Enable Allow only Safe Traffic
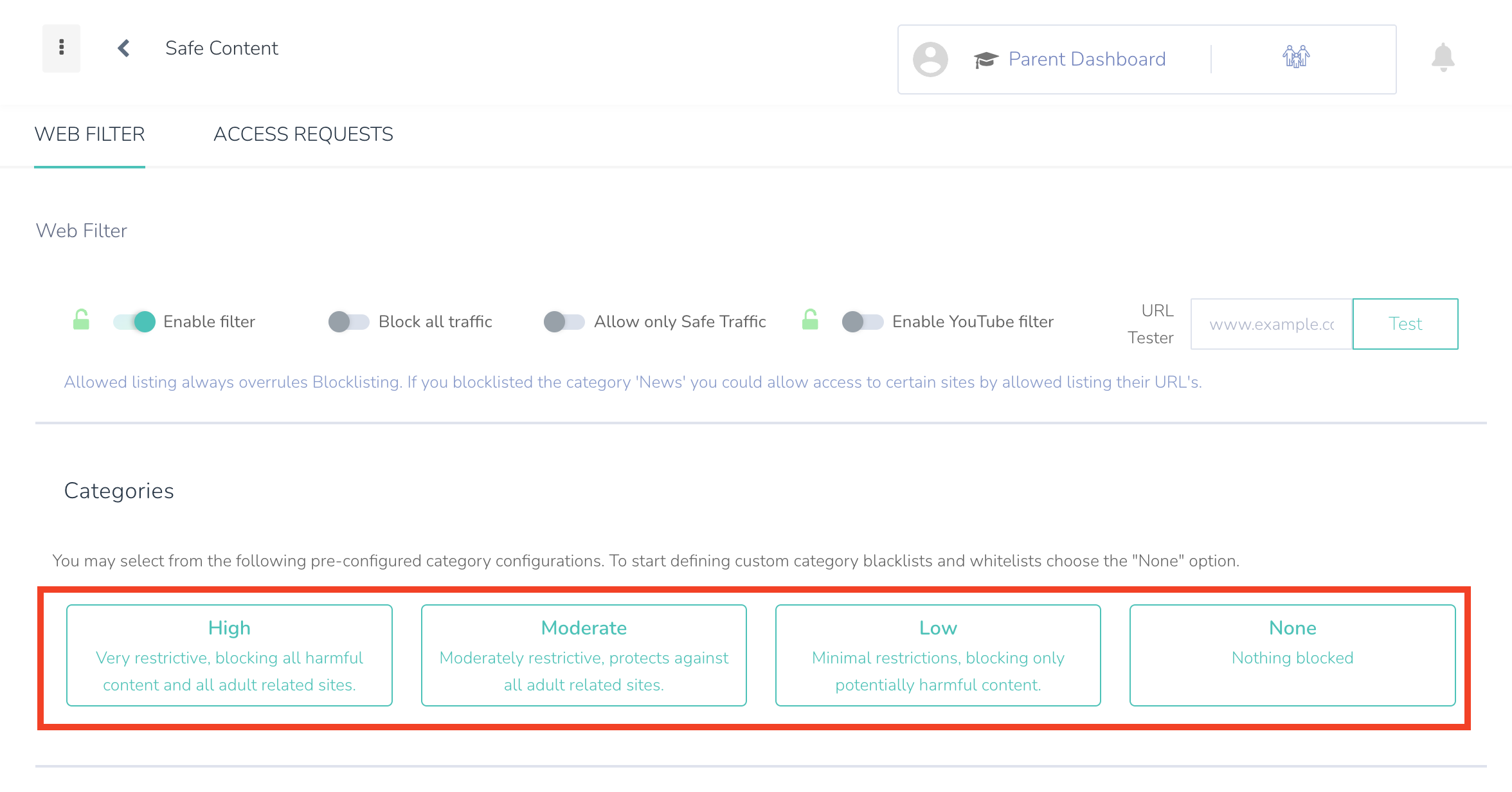This screenshot has height=792, width=1512. tap(564, 321)
